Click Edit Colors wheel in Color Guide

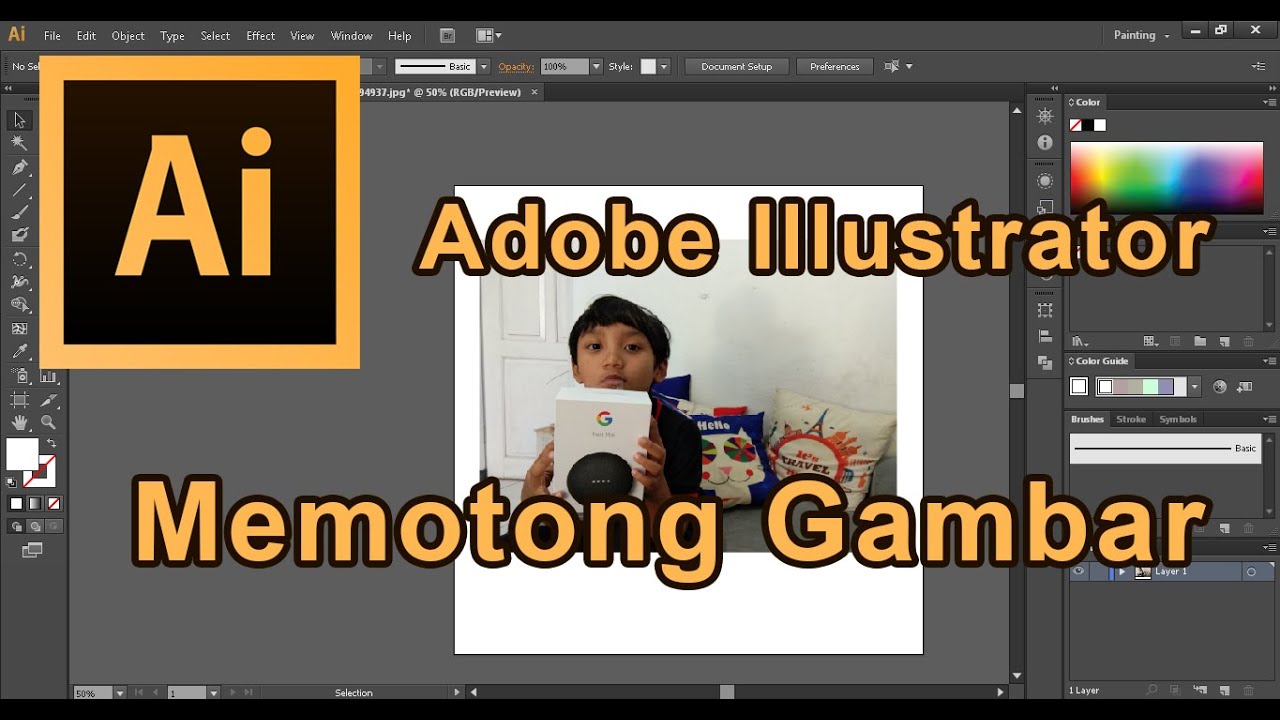(1219, 387)
